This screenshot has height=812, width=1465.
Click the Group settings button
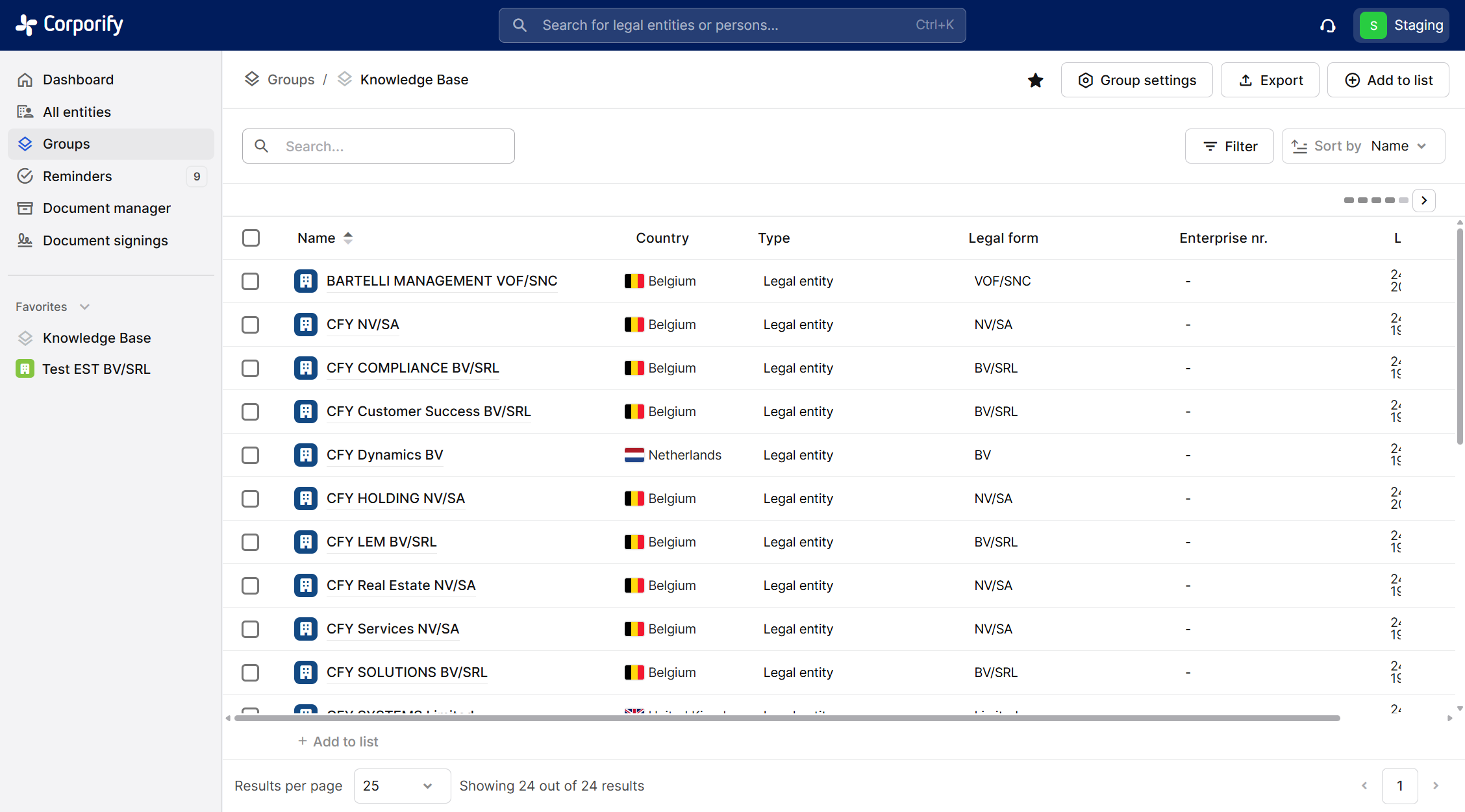tap(1136, 80)
